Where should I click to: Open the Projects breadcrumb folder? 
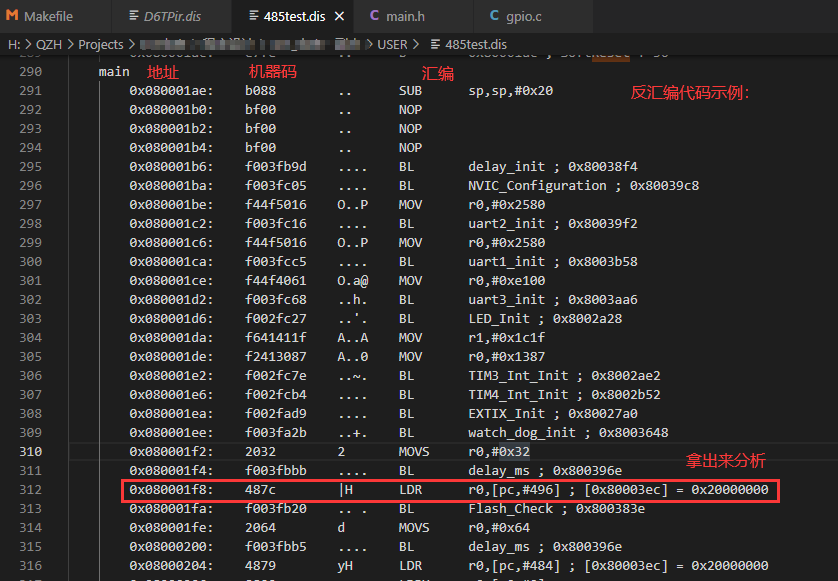coord(100,44)
